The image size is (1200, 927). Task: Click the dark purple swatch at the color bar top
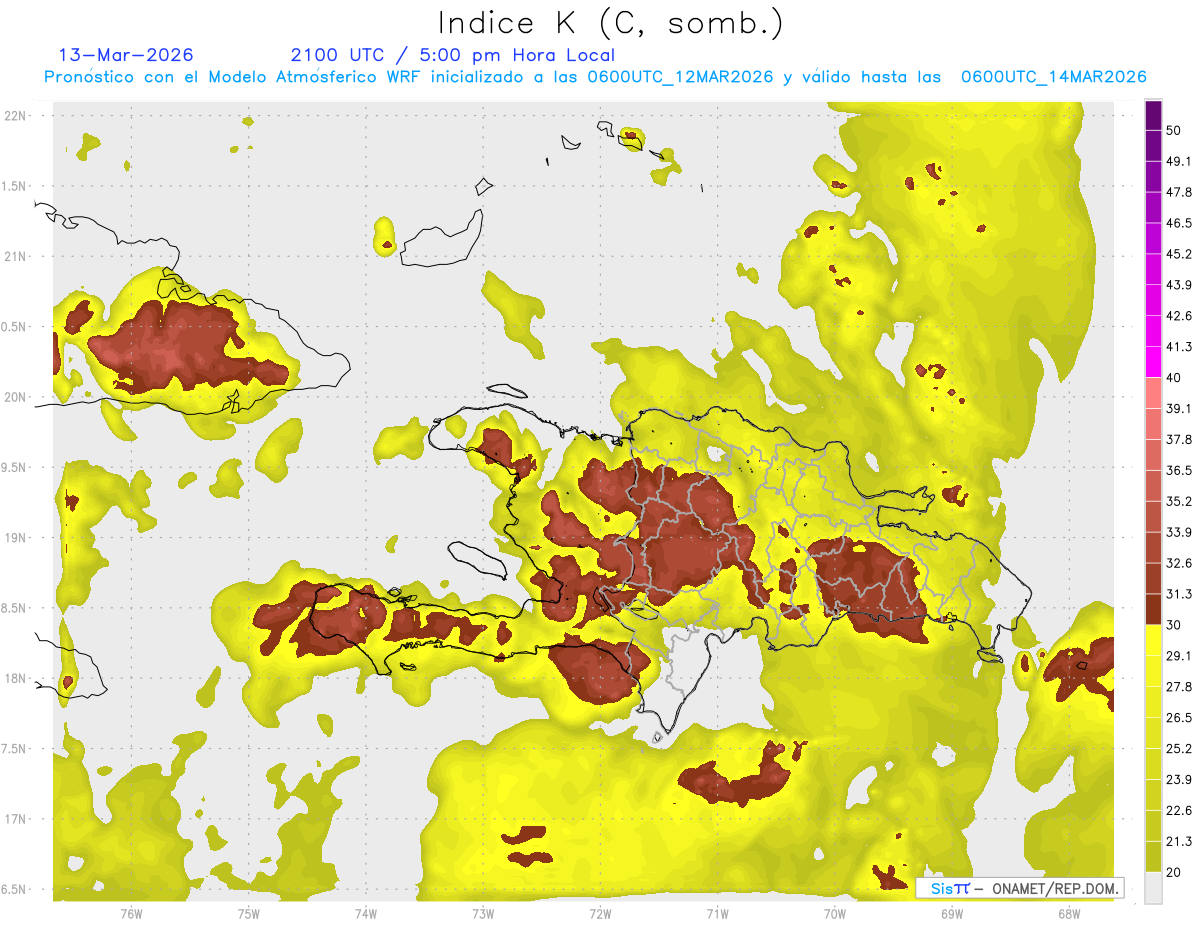click(1153, 116)
